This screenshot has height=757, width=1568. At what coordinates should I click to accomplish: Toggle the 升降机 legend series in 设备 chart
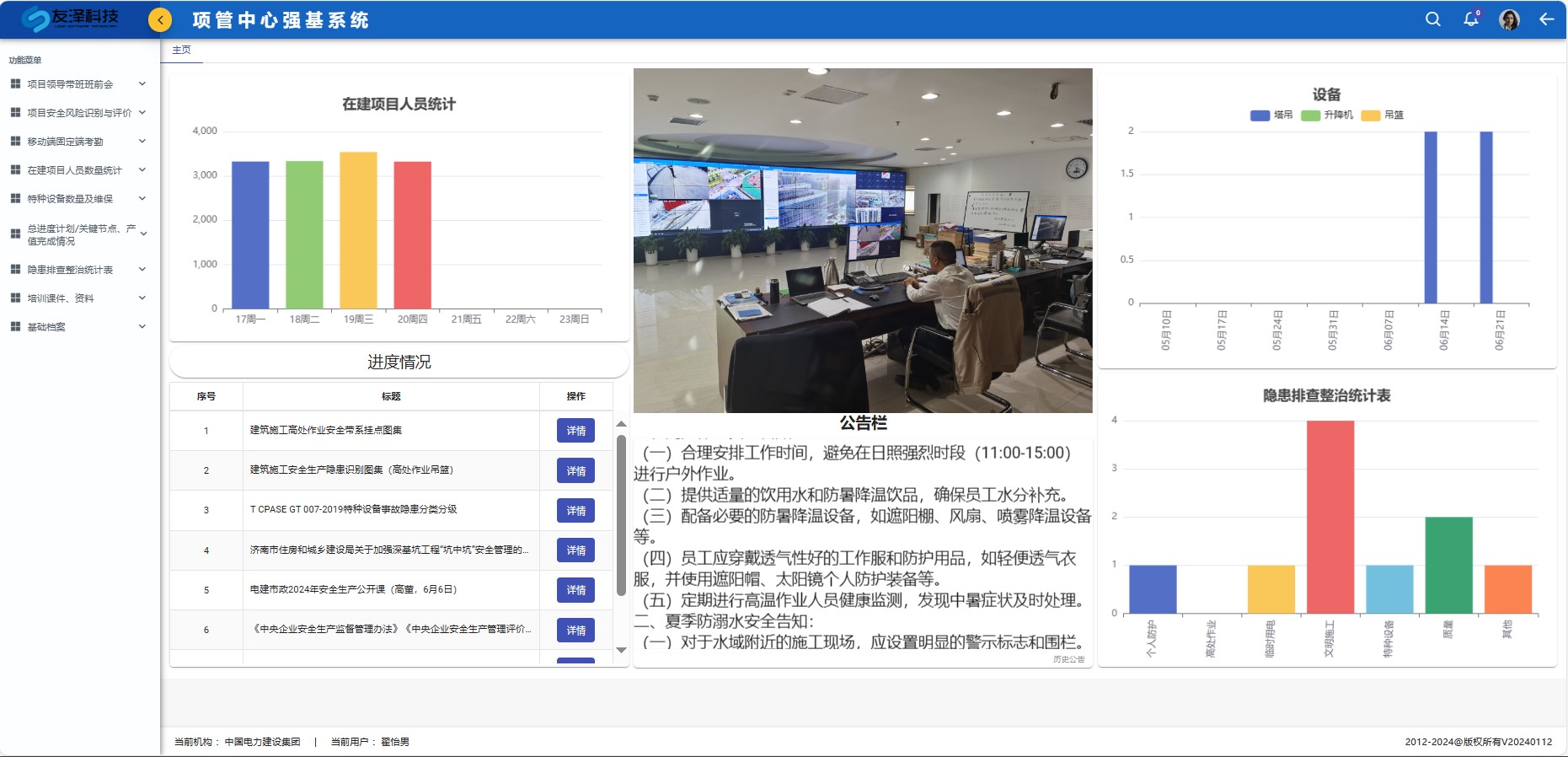1326,115
